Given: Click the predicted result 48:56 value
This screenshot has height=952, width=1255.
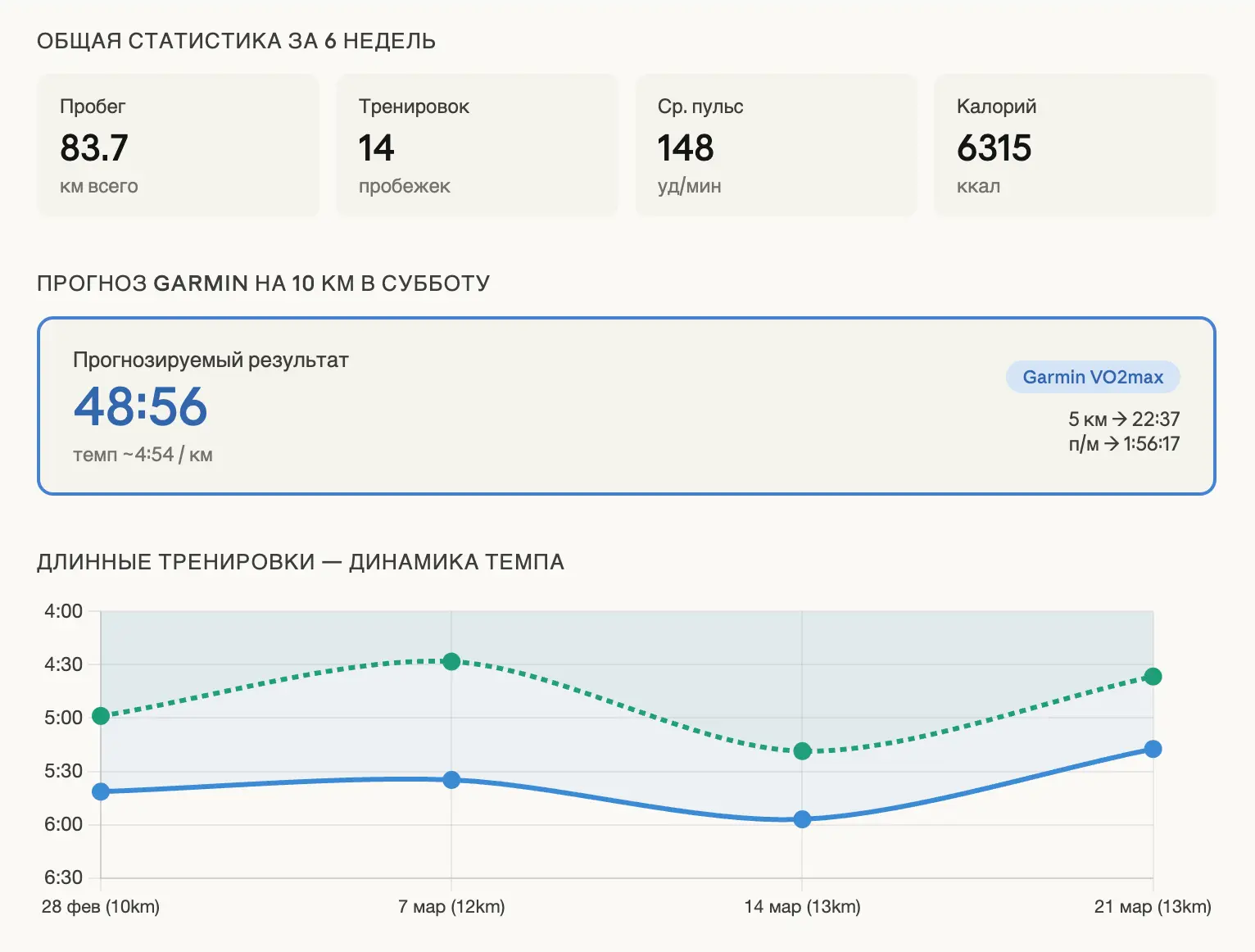Looking at the screenshot, I should click(141, 406).
